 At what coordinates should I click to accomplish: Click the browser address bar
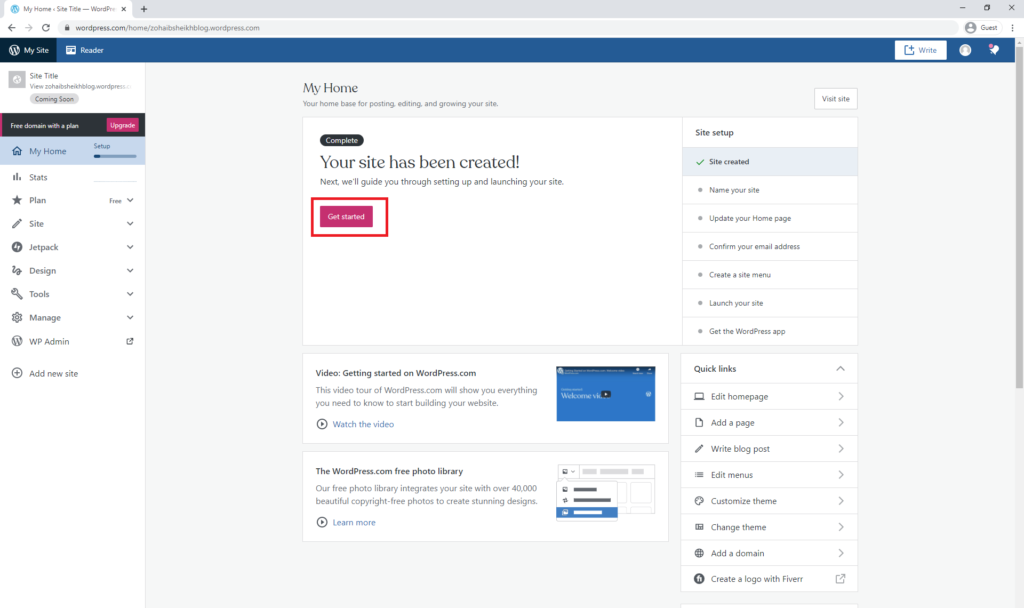point(509,27)
